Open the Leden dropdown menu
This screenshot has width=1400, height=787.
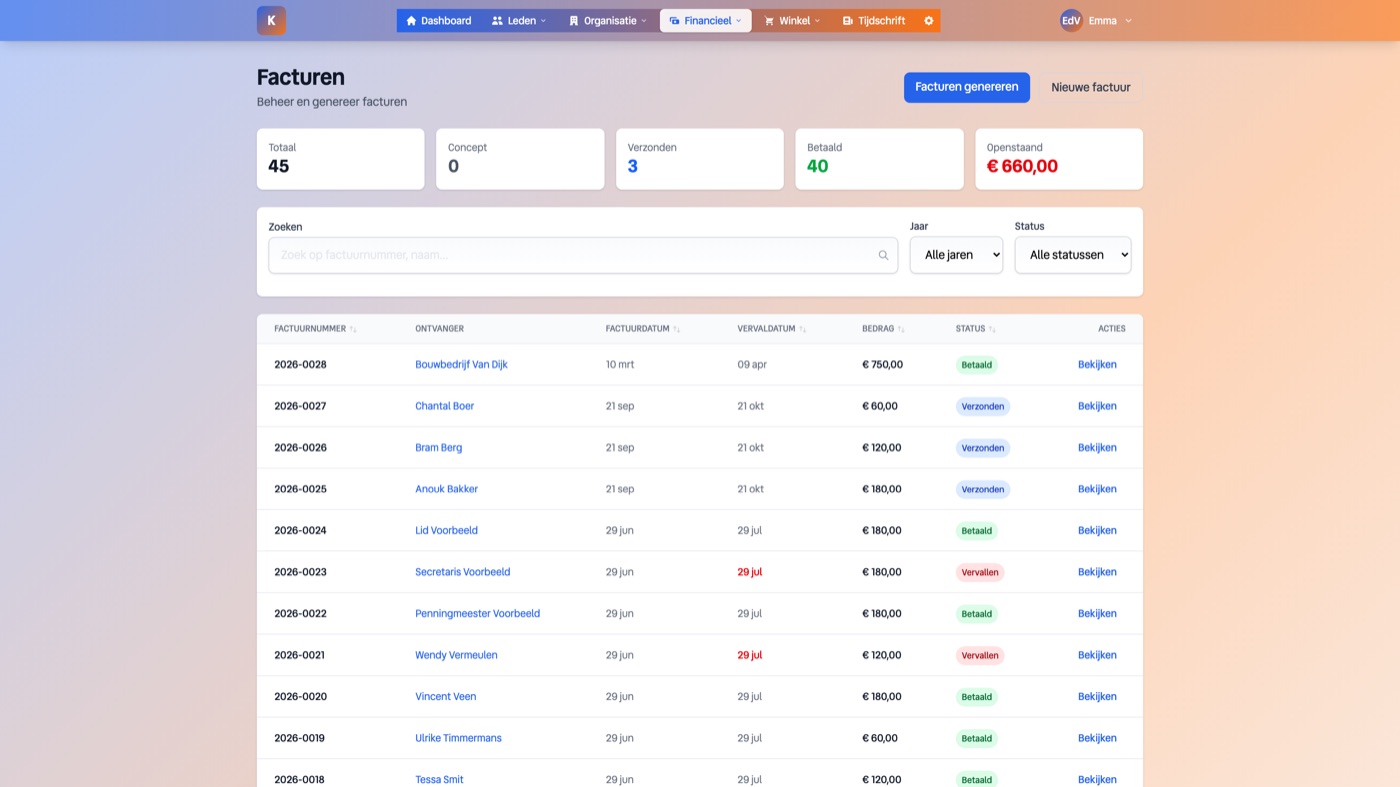(519, 20)
